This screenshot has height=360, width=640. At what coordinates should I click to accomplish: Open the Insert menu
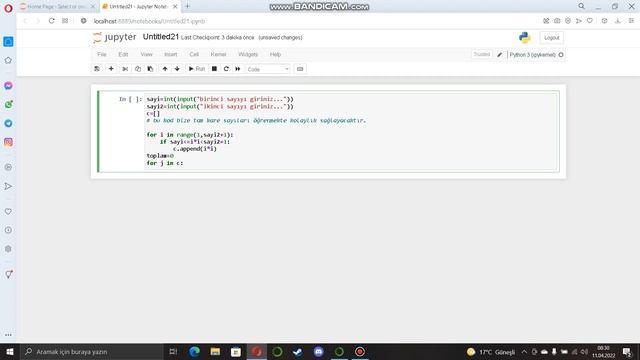coord(171,54)
